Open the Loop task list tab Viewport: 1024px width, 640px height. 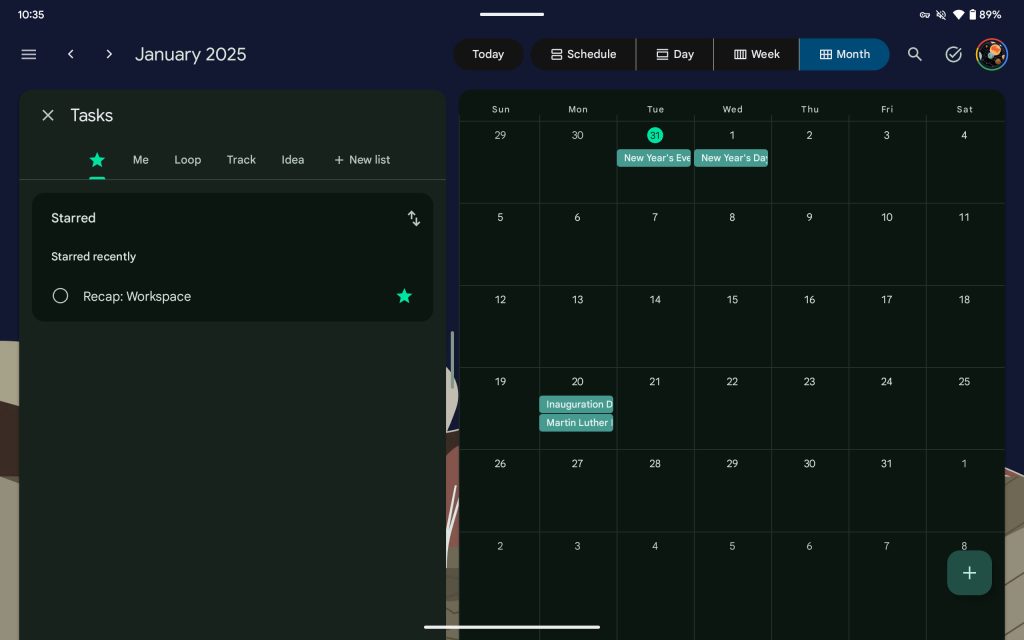coord(188,160)
